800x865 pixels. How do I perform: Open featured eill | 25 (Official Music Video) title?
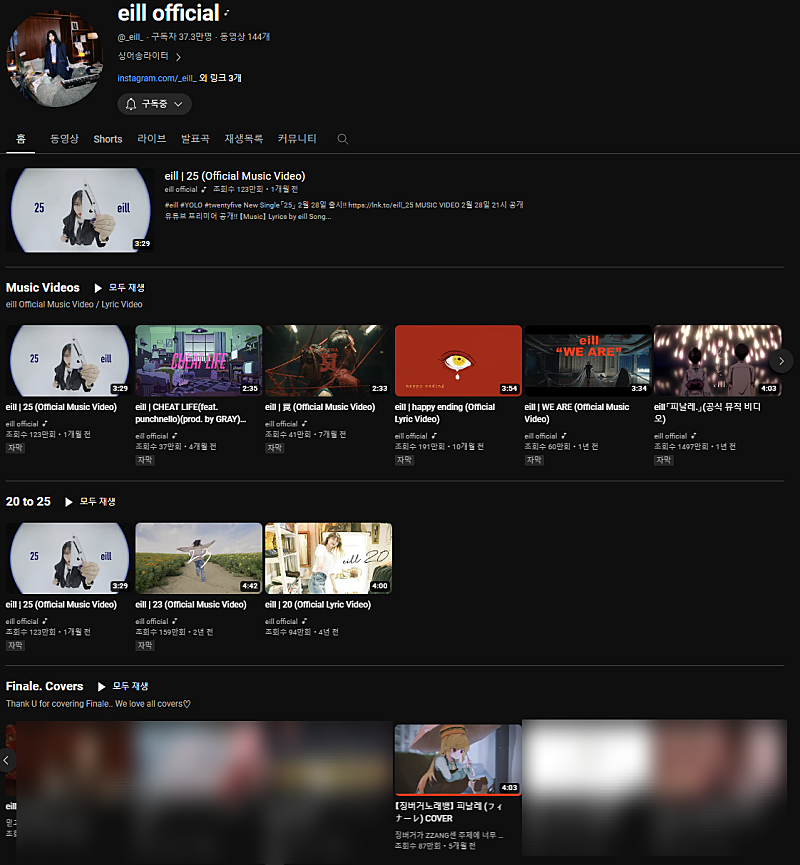[234, 176]
